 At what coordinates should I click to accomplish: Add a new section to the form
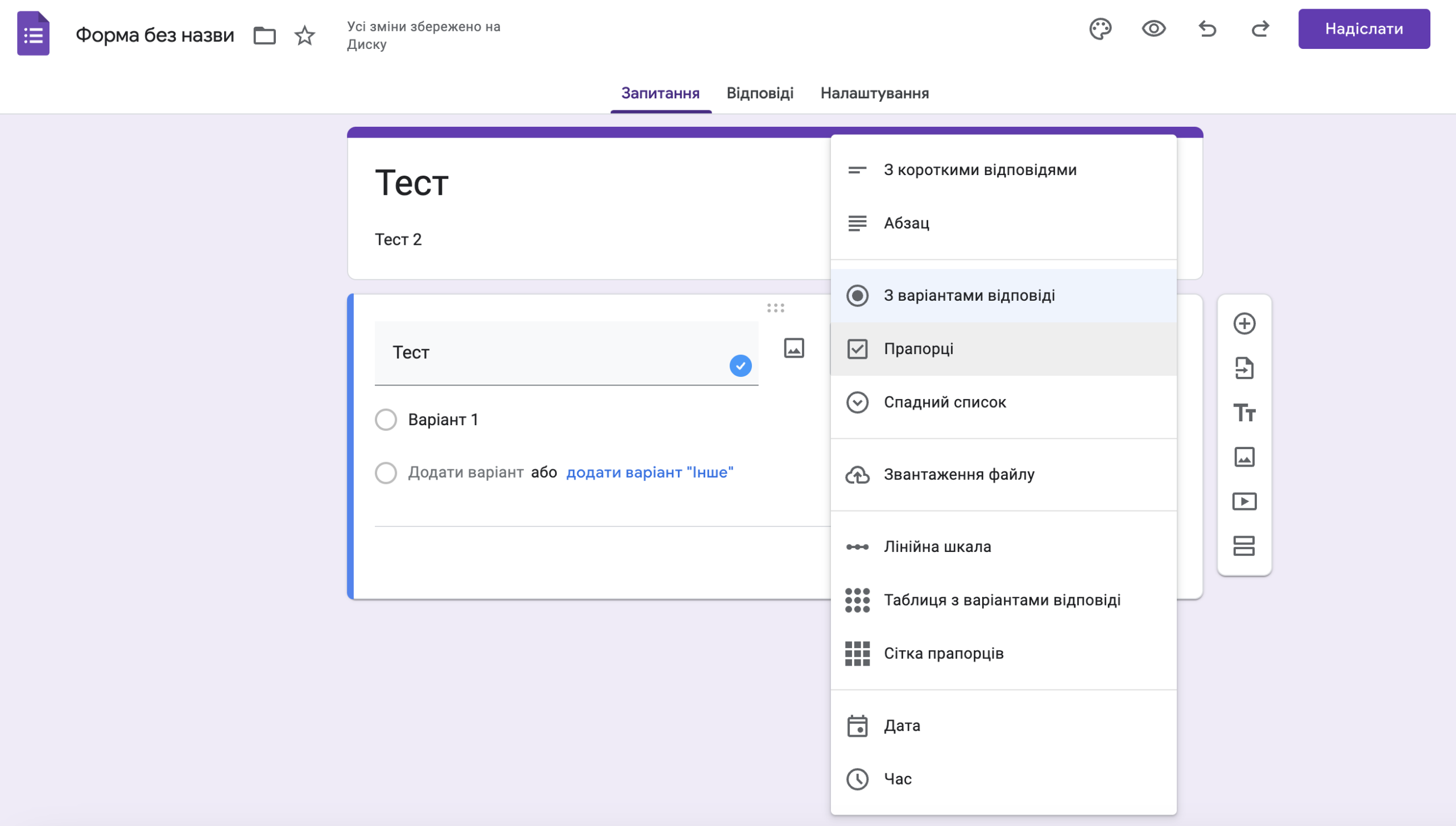point(1244,546)
